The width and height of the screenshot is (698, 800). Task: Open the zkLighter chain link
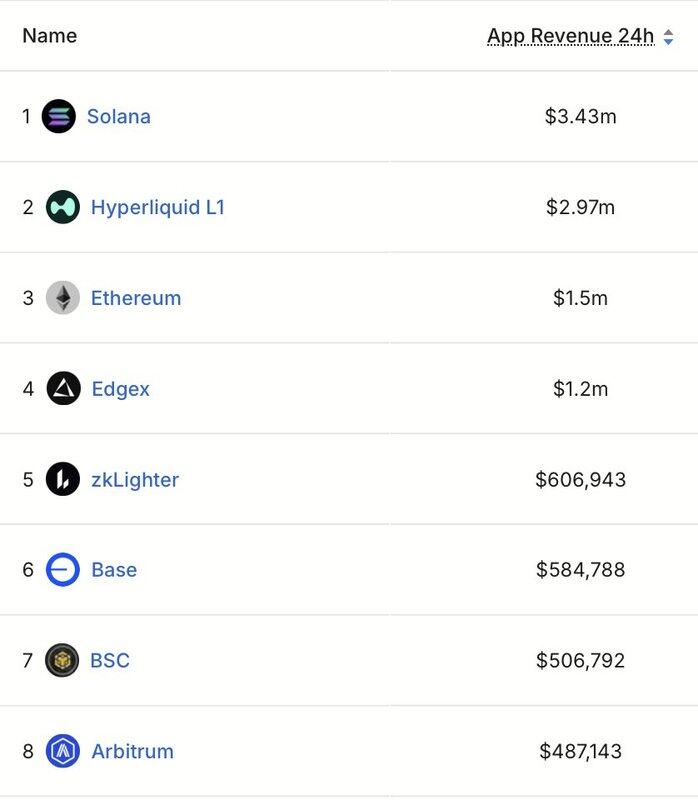(135, 480)
